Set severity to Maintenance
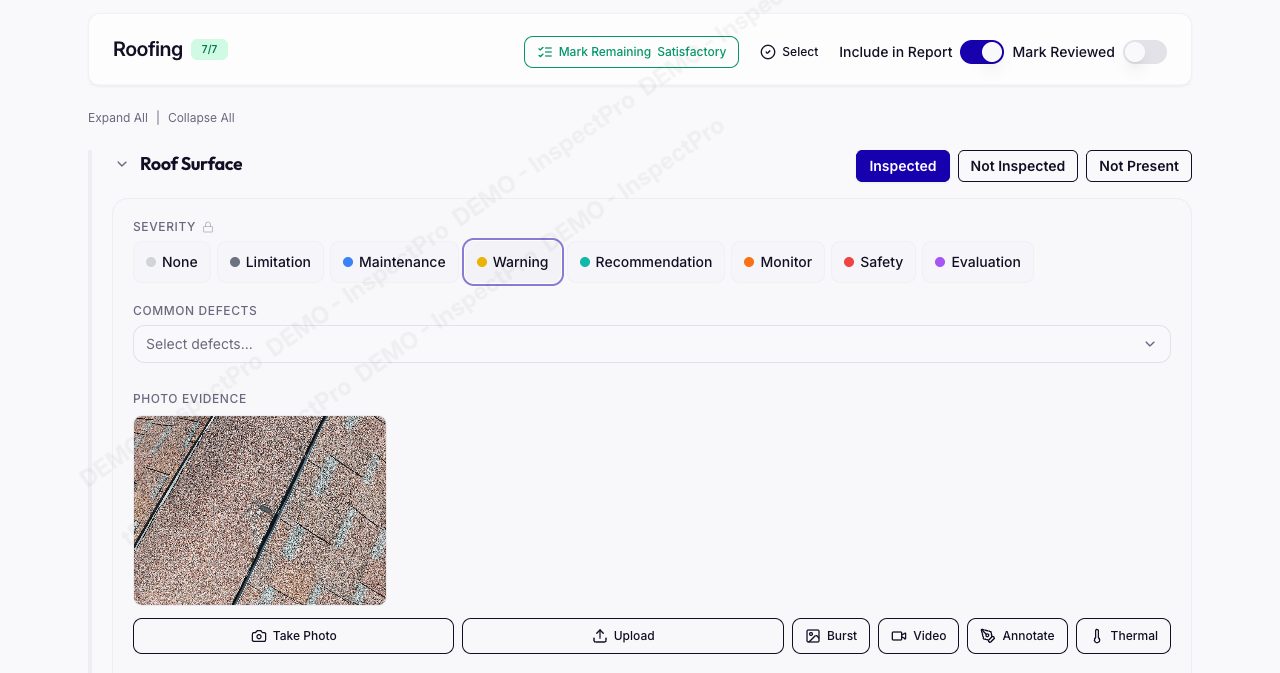This screenshot has height=673, width=1280. pyautogui.click(x=394, y=262)
